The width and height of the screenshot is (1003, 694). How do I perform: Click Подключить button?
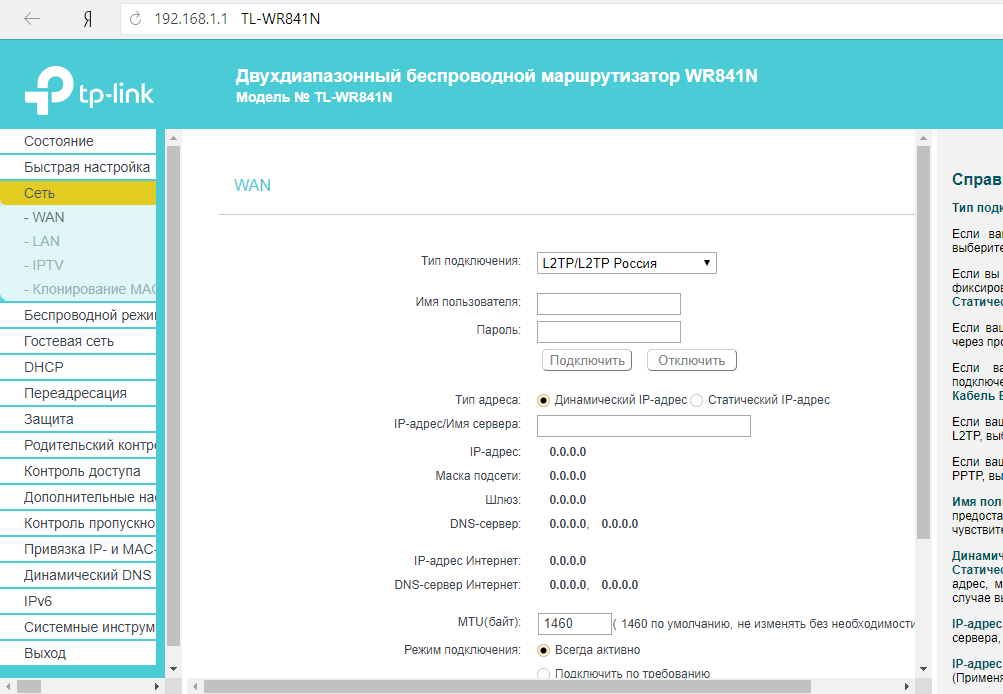tap(587, 360)
